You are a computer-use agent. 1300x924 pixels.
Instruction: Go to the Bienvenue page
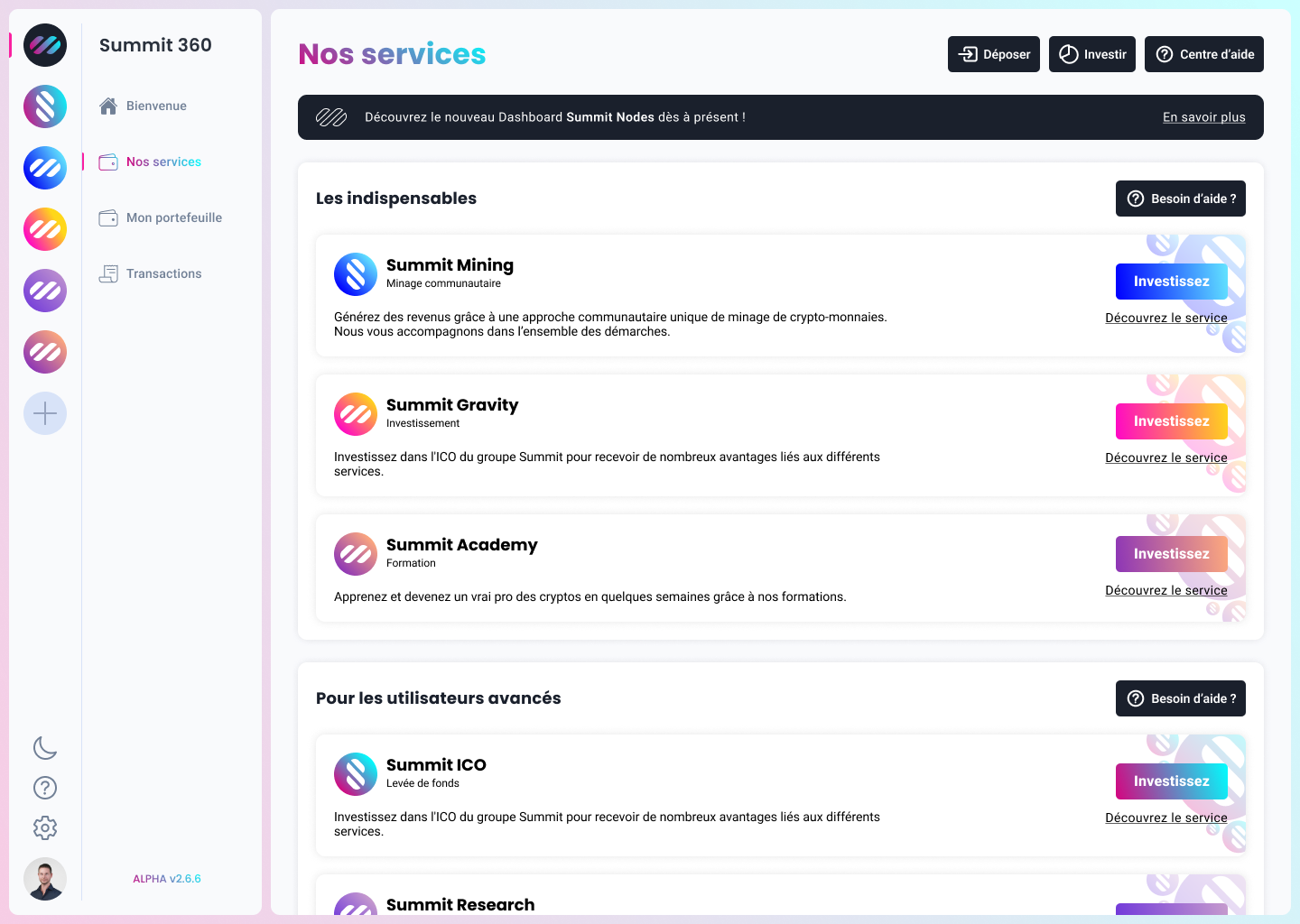pos(156,106)
